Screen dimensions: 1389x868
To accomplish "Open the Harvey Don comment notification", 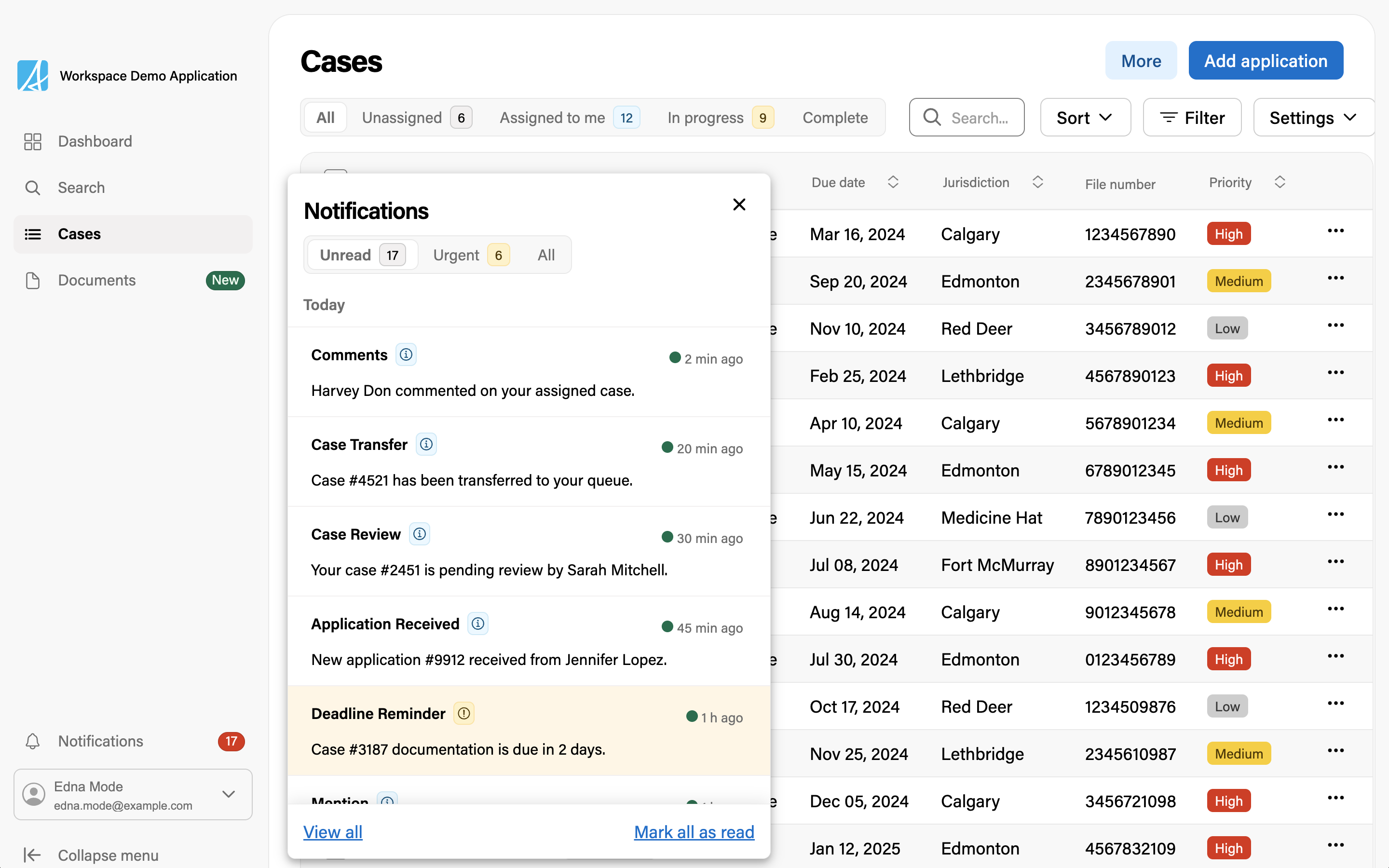I will [x=529, y=373].
